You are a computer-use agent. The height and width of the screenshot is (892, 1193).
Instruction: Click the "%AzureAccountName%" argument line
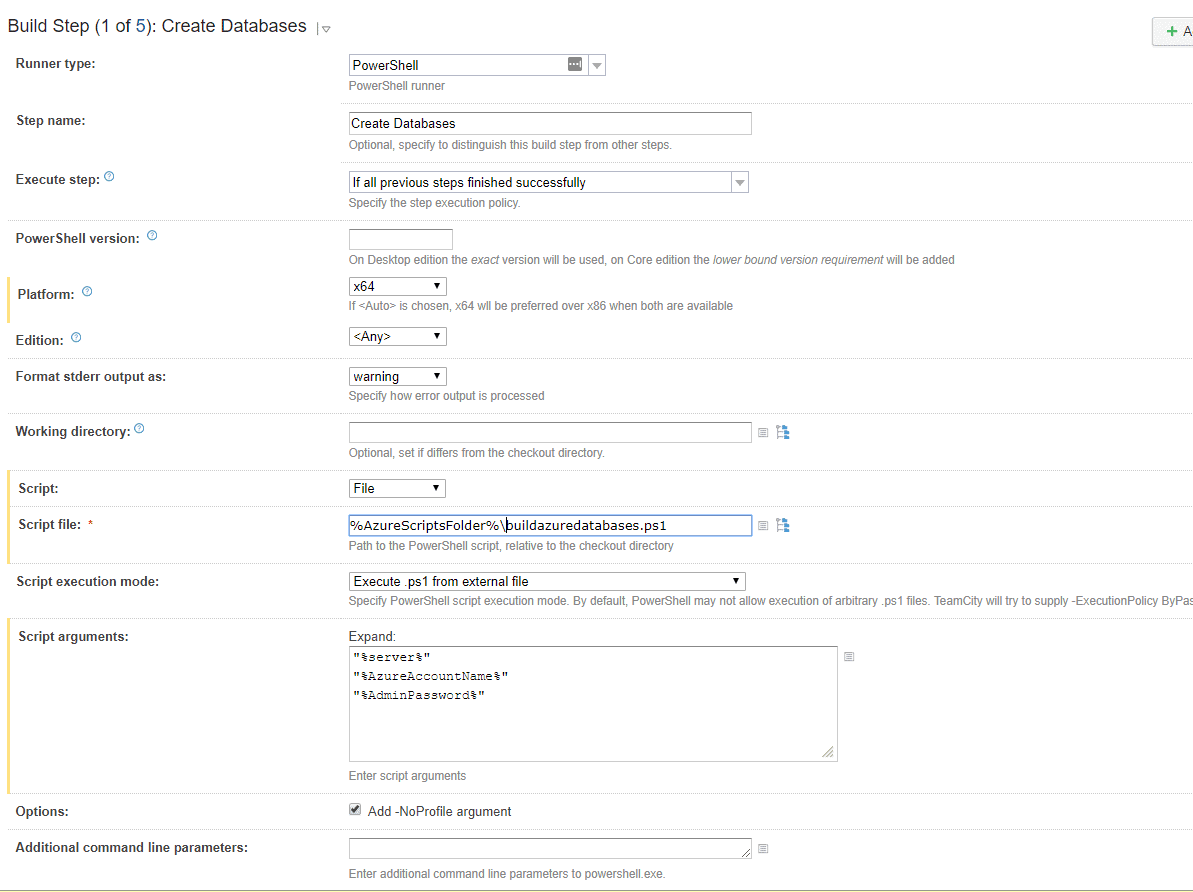pos(431,677)
